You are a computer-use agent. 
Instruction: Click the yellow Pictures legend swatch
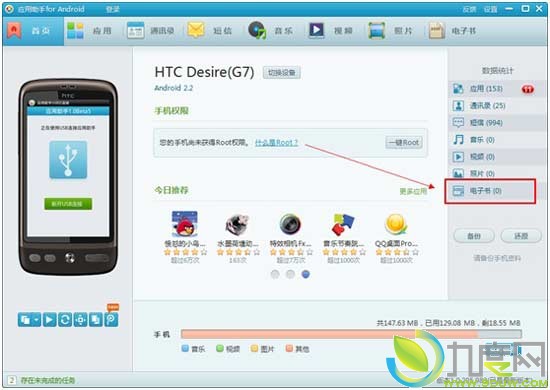click(254, 348)
